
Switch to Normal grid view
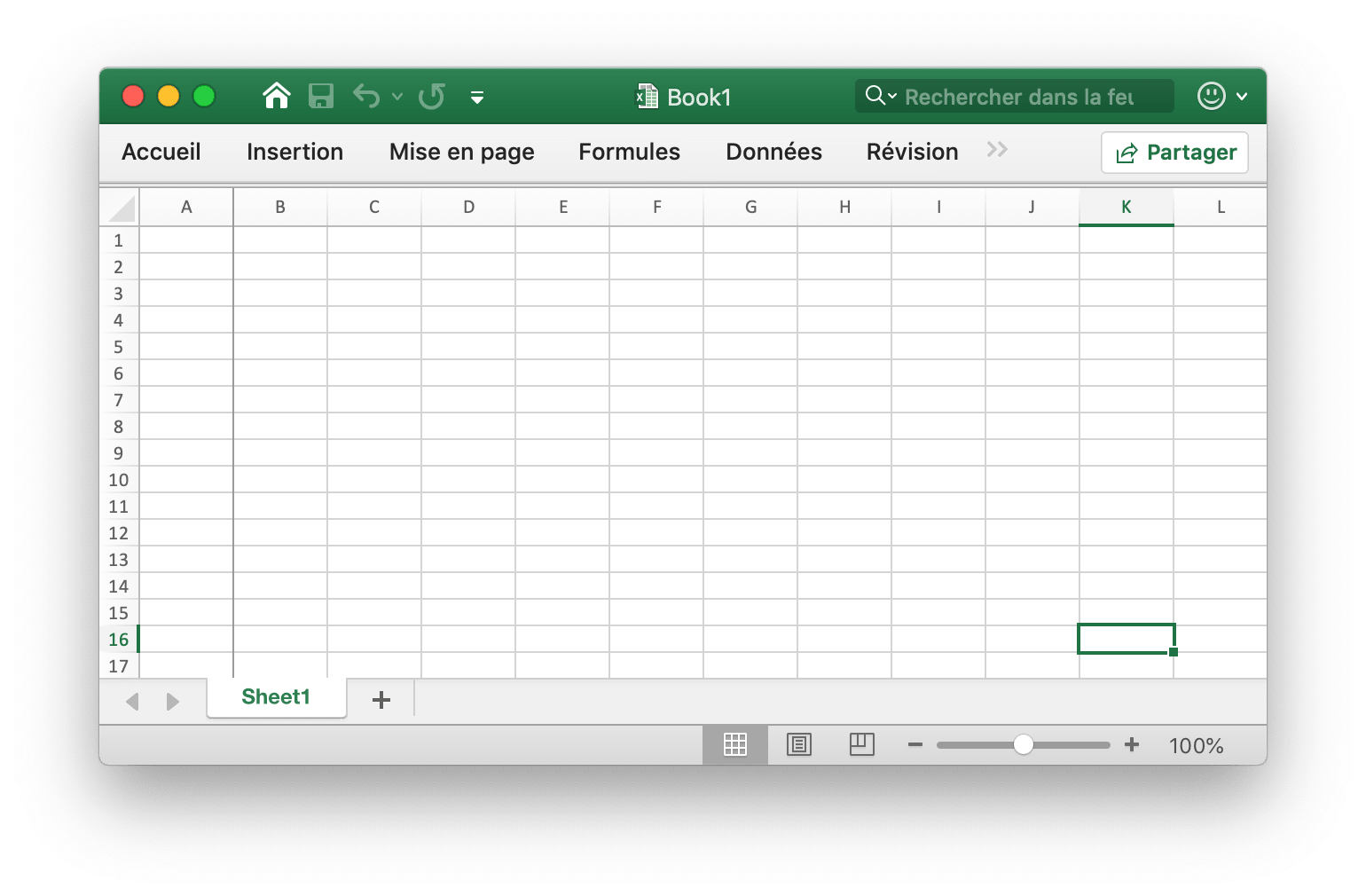point(735,745)
